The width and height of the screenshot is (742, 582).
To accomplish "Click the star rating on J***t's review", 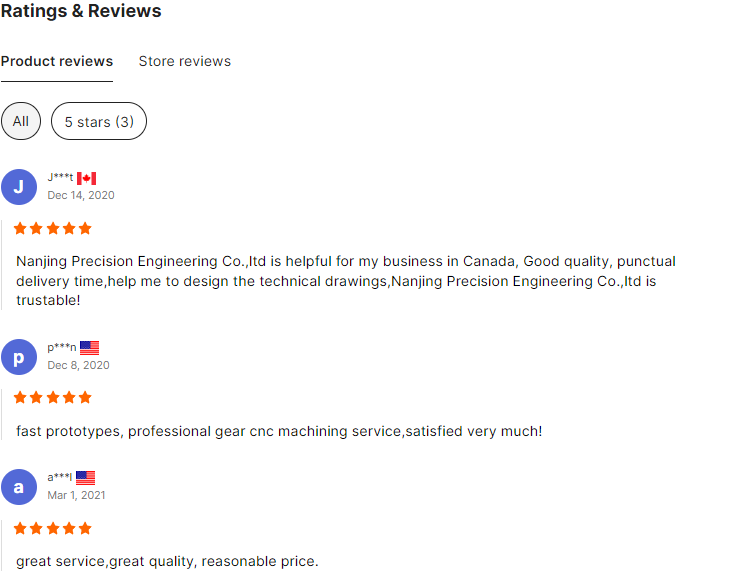I will (x=53, y=229).
